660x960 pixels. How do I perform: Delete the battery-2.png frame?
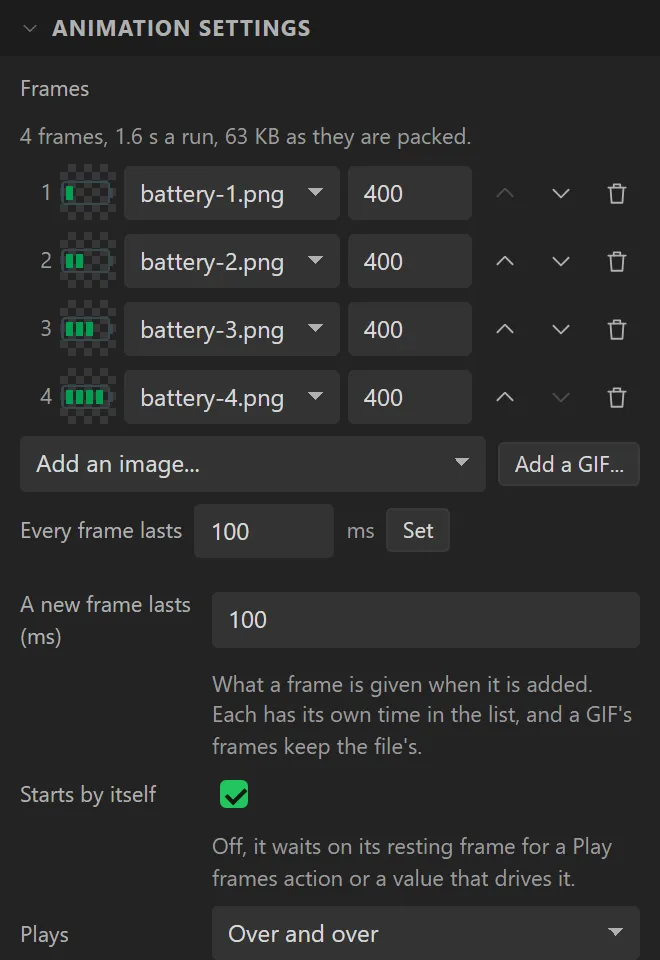(617, 261)
